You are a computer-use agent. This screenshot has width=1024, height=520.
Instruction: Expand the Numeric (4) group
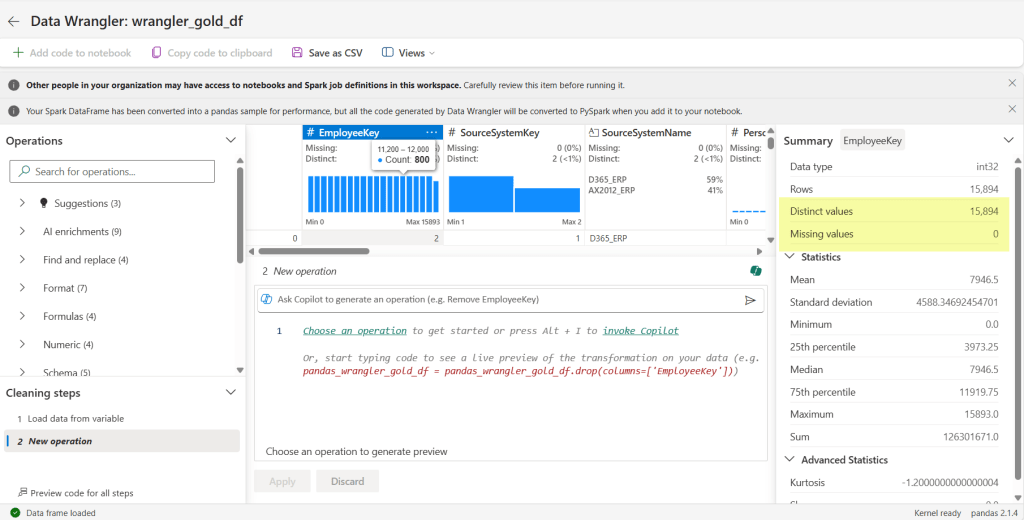(x=22, y=344)
